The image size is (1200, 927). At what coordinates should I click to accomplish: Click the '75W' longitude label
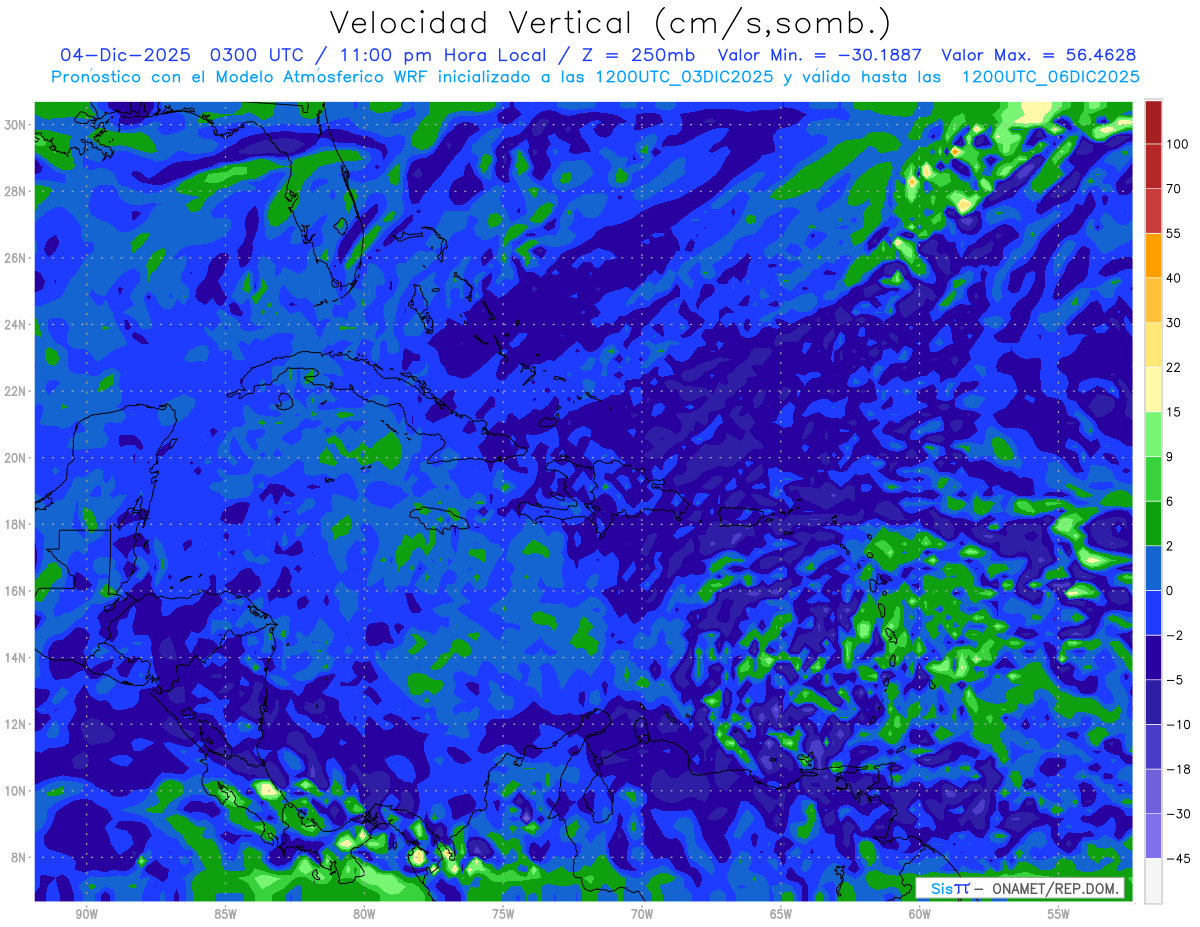click(x=503, y=914)
